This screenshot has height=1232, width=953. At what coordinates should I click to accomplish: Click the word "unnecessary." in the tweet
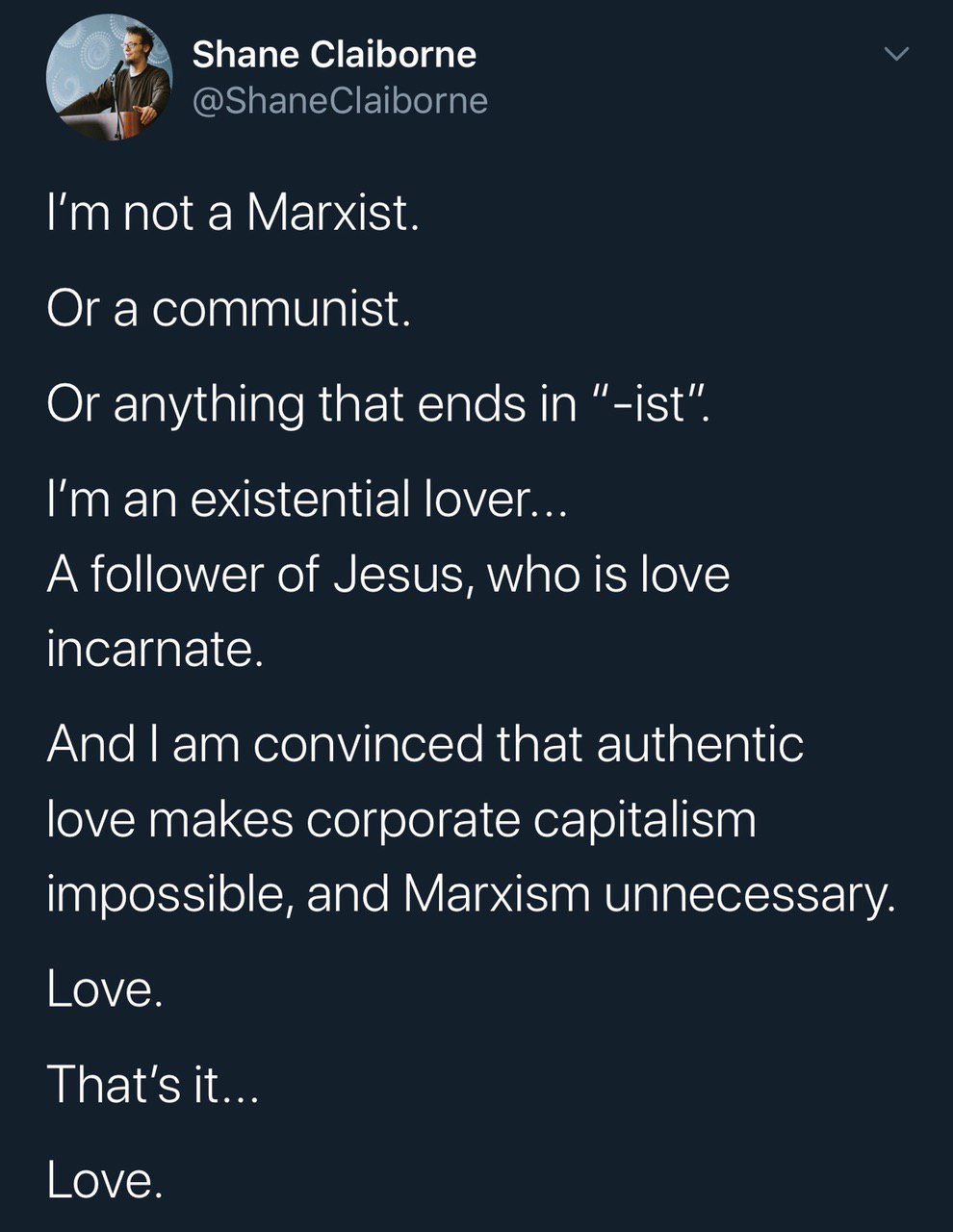pos(750,896)
